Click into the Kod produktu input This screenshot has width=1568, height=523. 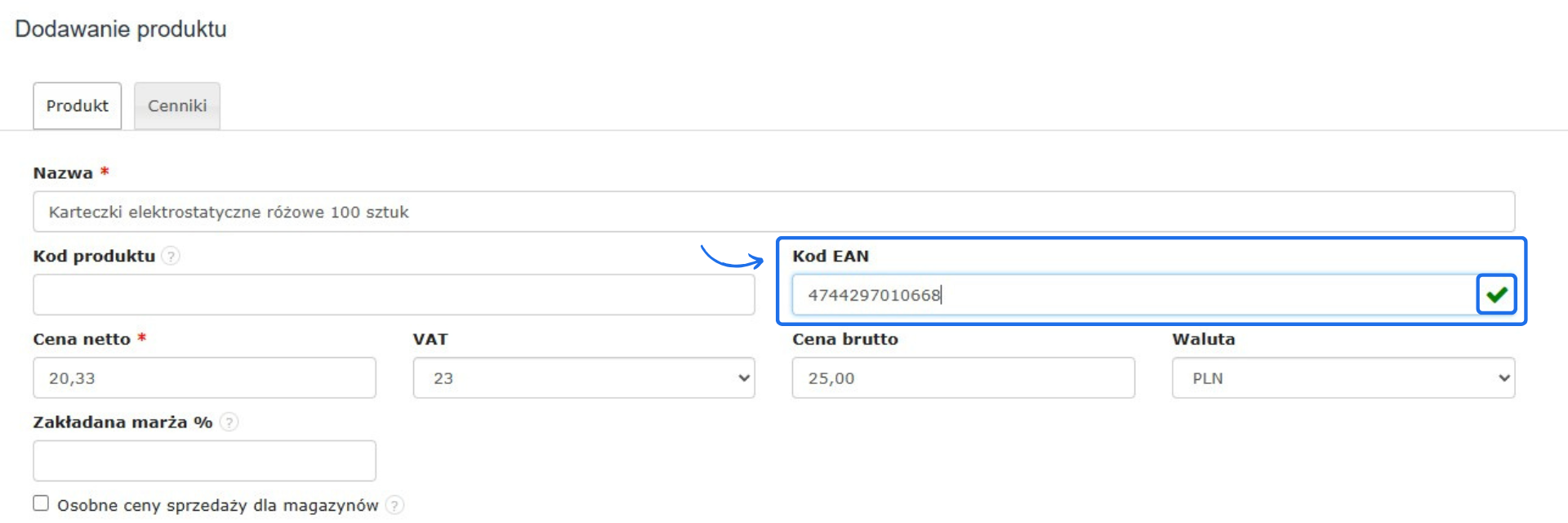tap(394, 295)
